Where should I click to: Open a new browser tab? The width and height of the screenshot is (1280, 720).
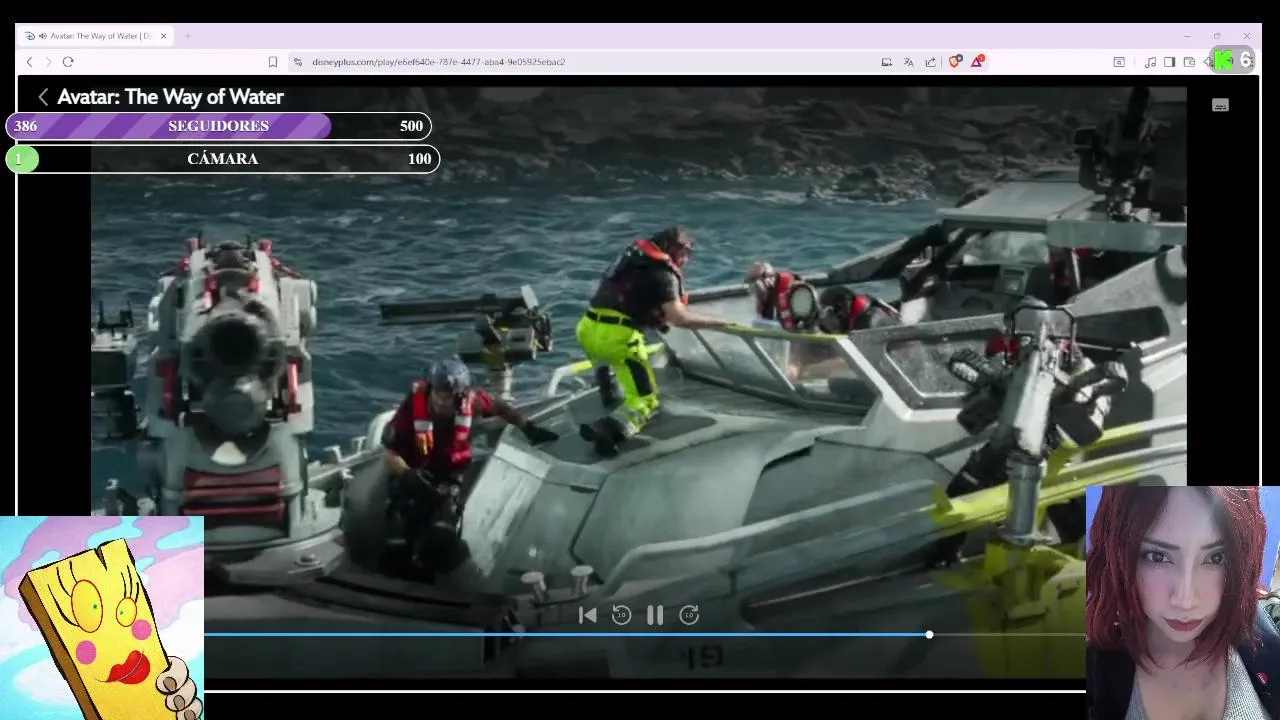click(187, 36)
